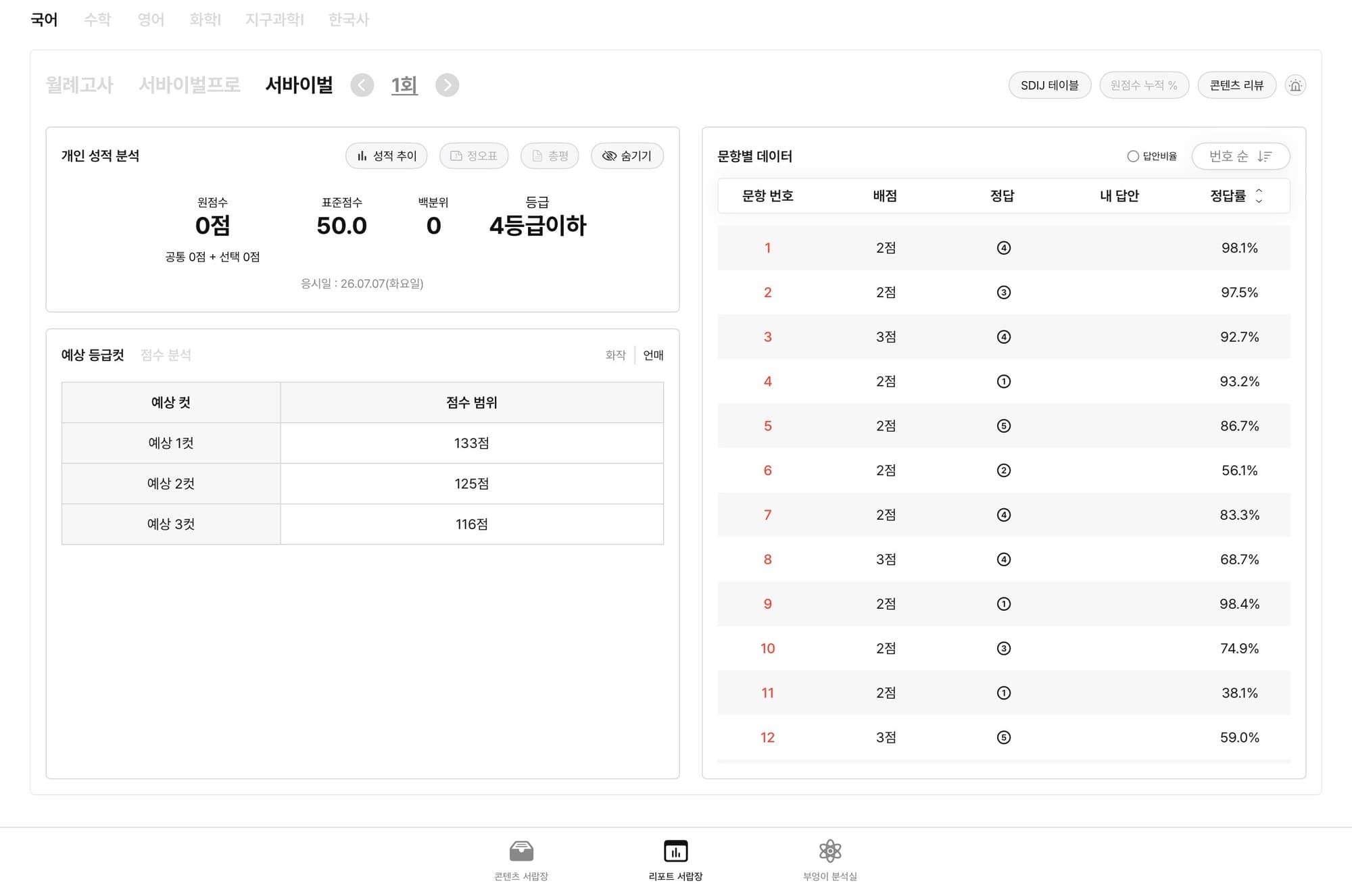Choose 언매 elective option
Screen dimensions: 1352x896
[653, 355]
